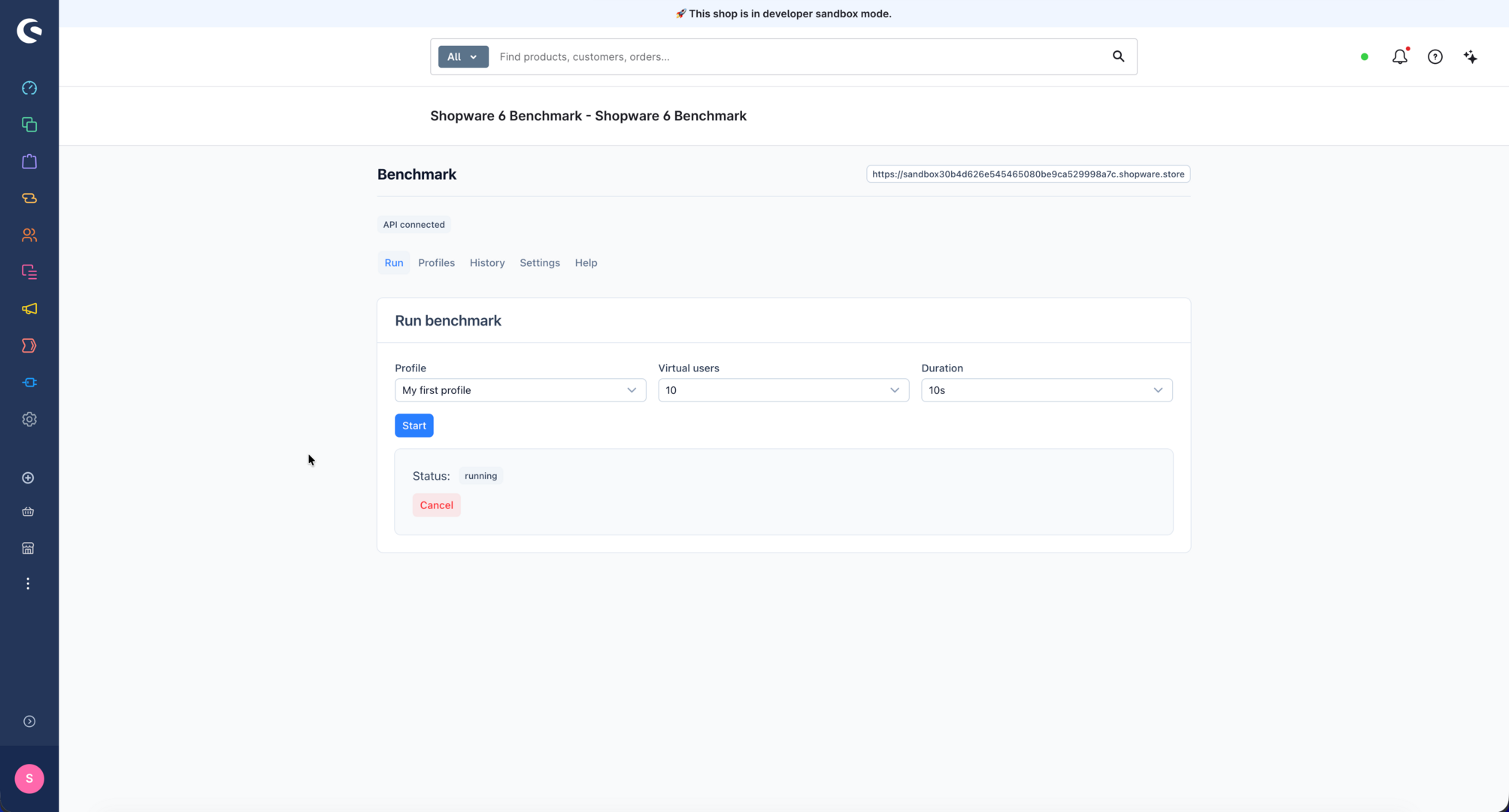This screenshot has width=1509, height=812.
Task: Open the Profile dropdown
Action: 520,390
